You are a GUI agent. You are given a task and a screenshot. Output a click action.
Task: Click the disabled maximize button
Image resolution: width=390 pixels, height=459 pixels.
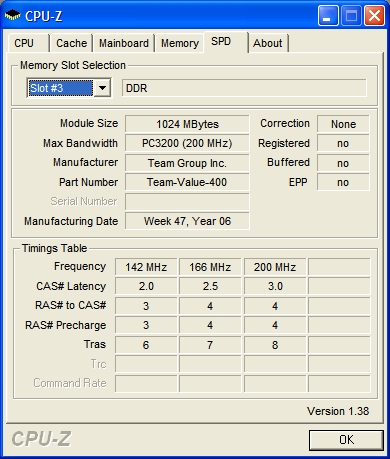click(x=351, y=16)
